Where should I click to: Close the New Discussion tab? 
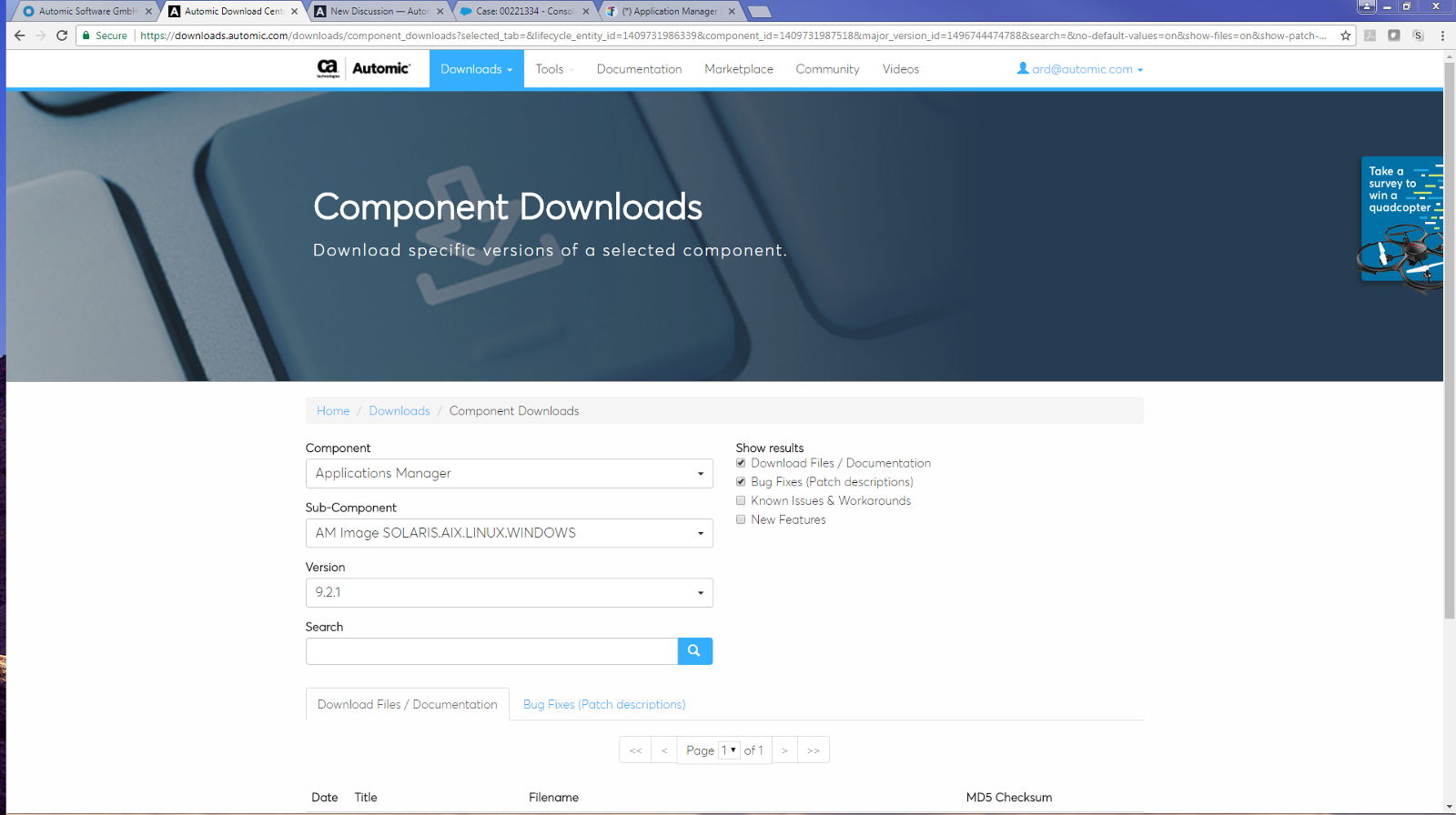440,11
